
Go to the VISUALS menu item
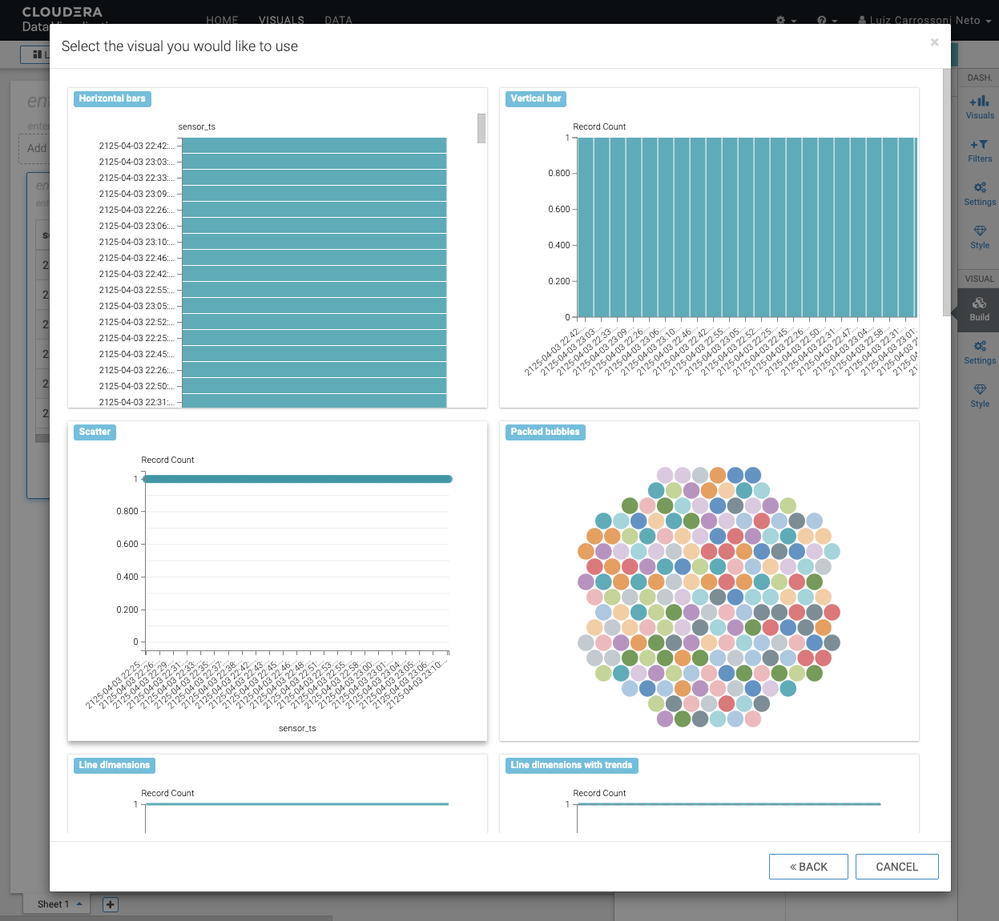281,20
